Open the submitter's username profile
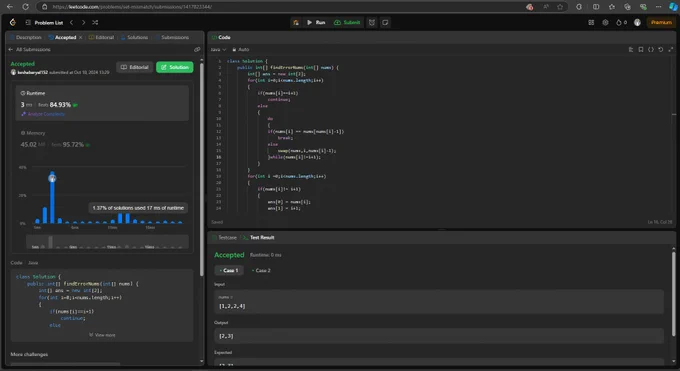The width and height of the screenshot is (680, 371). pyautogui.click(x=33, y=72)
